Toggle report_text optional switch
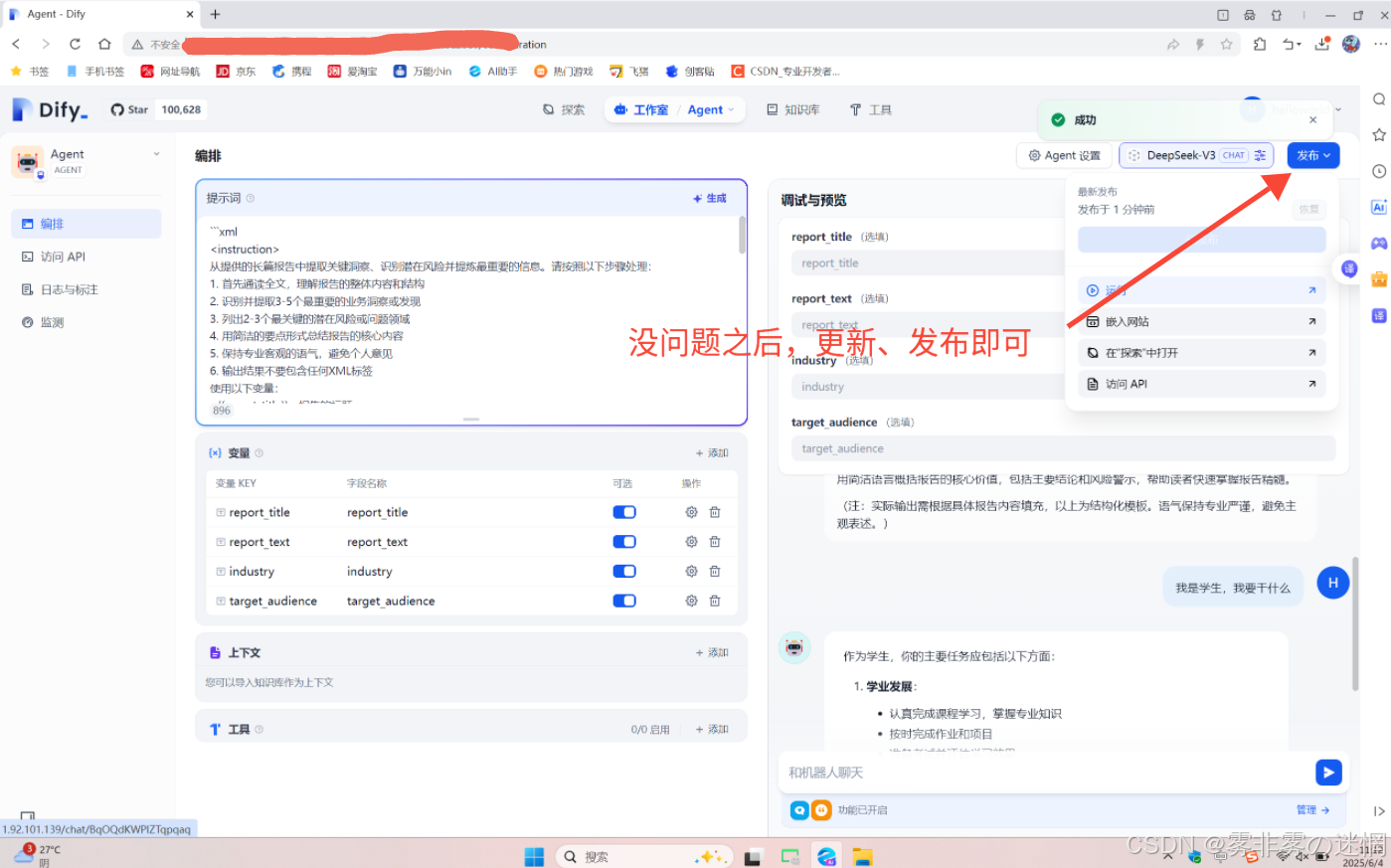This screenshot has width=1391, height=868. (624, 542)
